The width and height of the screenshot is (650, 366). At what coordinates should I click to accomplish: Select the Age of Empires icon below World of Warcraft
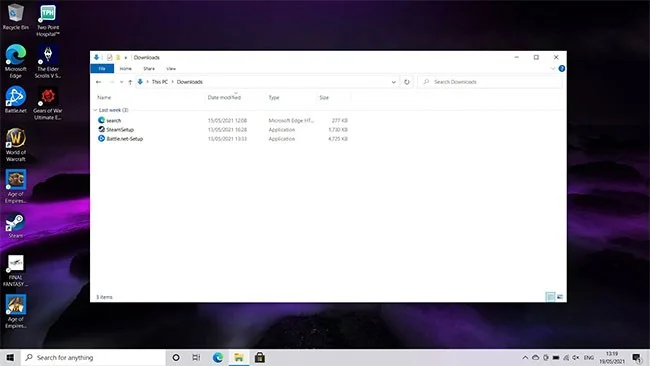(x=16, y=186)
